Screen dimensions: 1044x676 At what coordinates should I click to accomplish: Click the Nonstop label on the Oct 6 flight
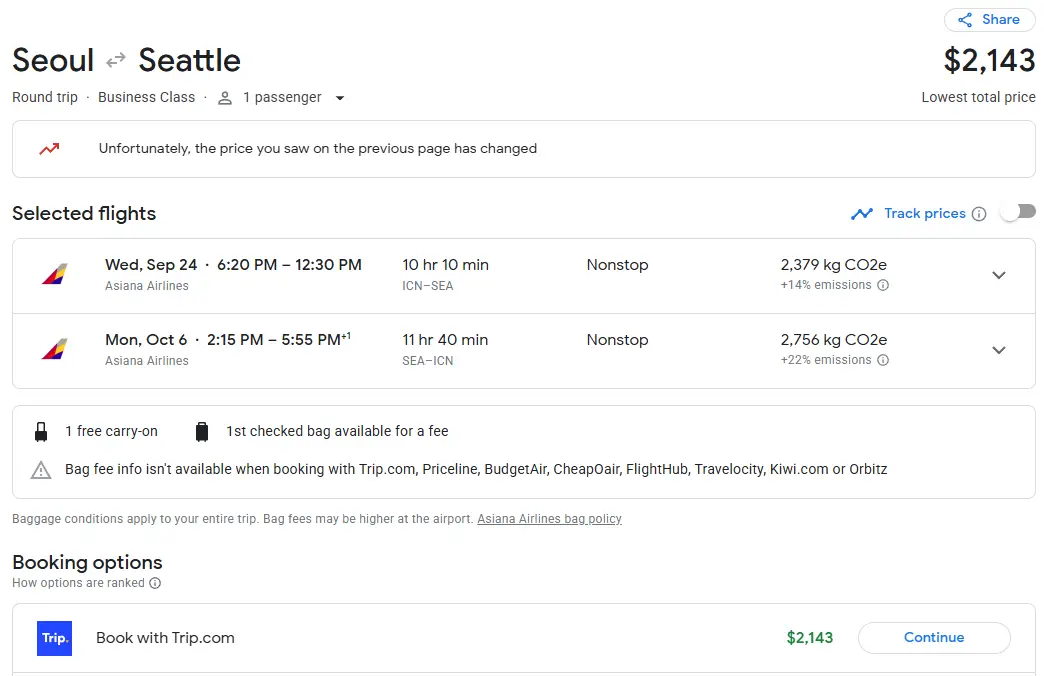pos(617,340)
